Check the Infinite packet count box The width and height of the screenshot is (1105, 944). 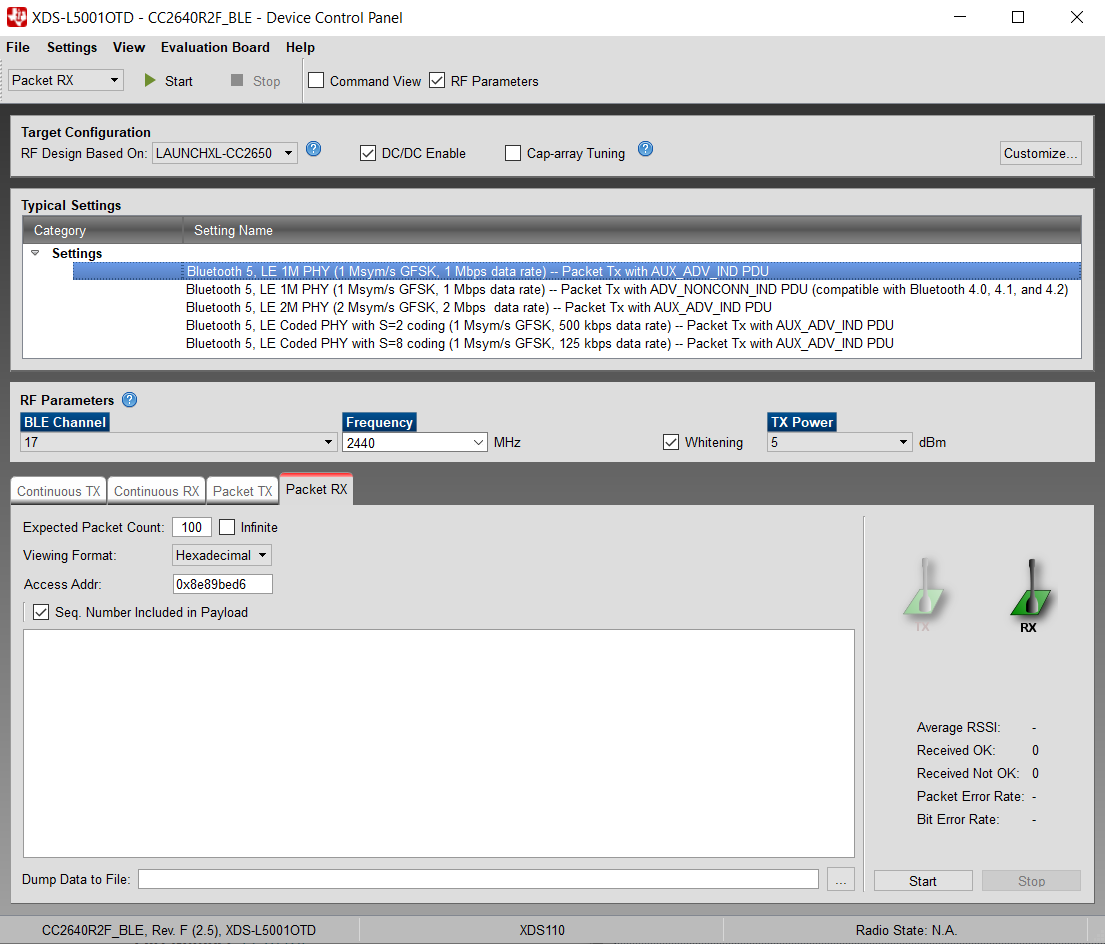(227, 527)
